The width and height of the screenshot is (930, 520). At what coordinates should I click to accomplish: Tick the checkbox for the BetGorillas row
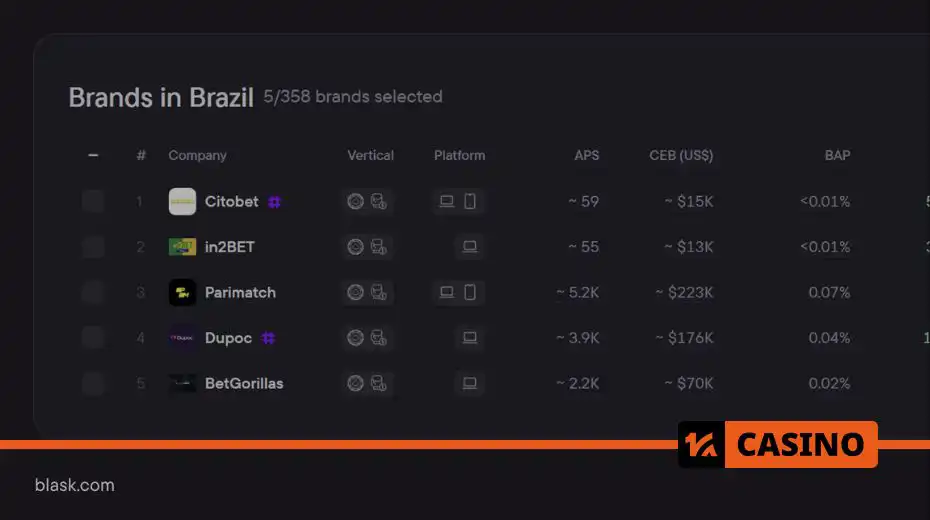coord(93,384)
